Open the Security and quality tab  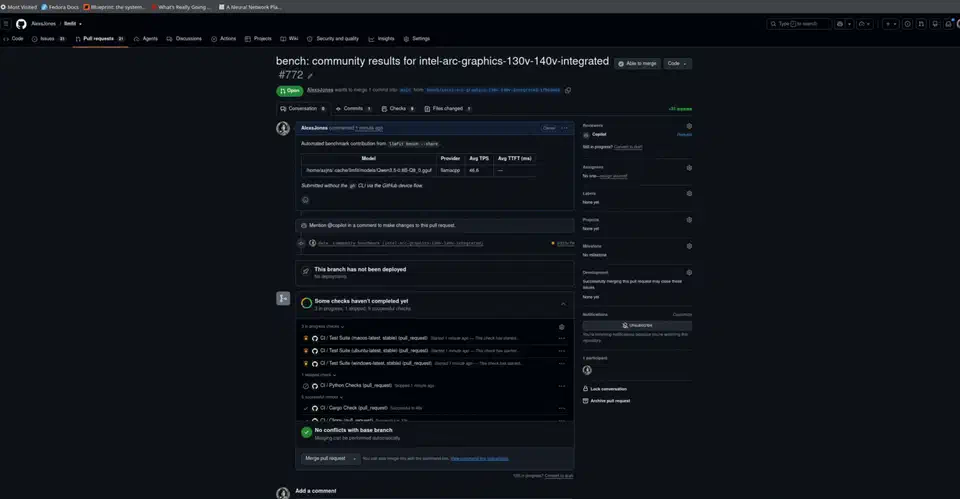point(333,39)
